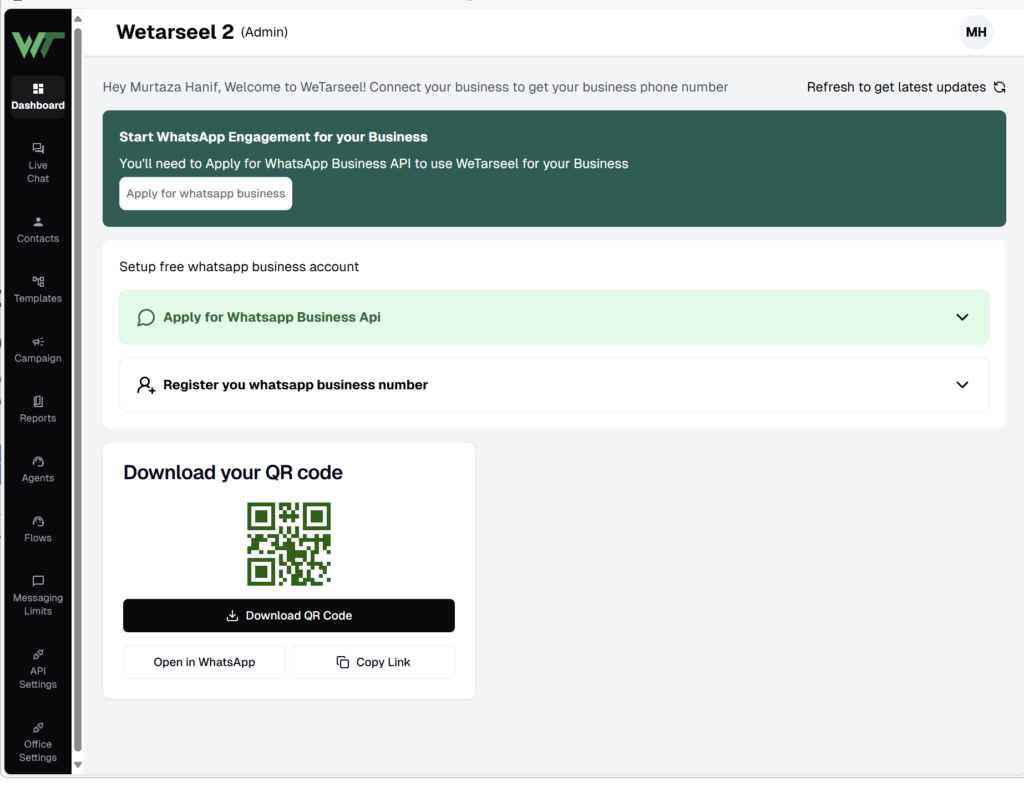Viewport: 1024px width, 787px height.
Task: Expand the Register whatsapp business number chevron
Action: click(x=962, y=385)
